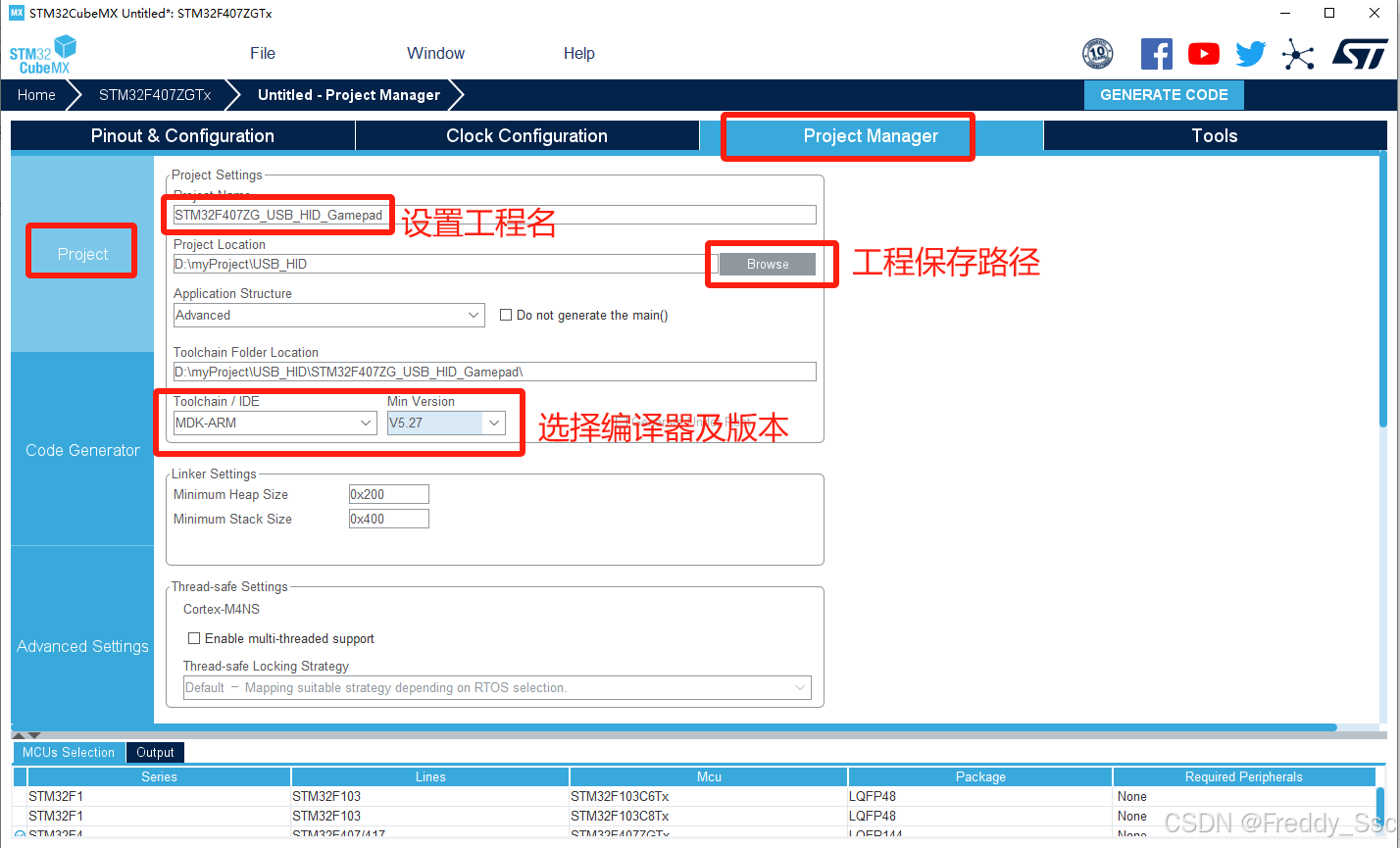Click the Minimum Heap Size field
Viewport: 1400px width, 848px height.
pyautogui.click(x=388, y=494)
